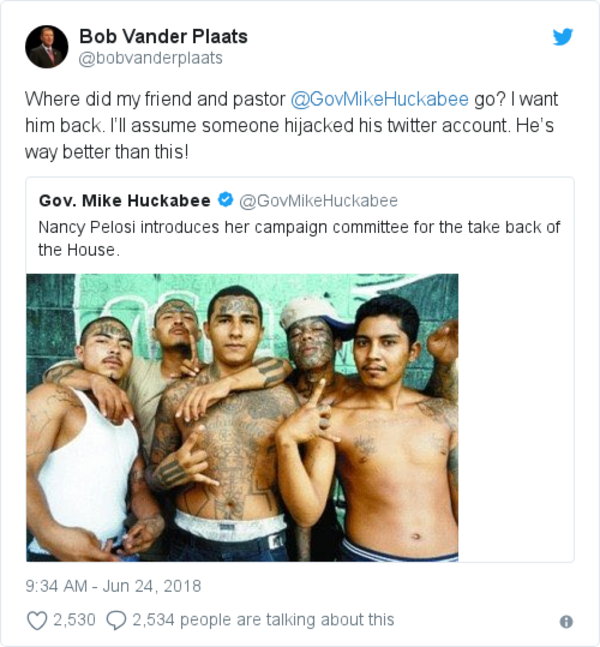Click the text 'Where did my friend and pastor'
The image size is (600, 647).
pos(154,100)
